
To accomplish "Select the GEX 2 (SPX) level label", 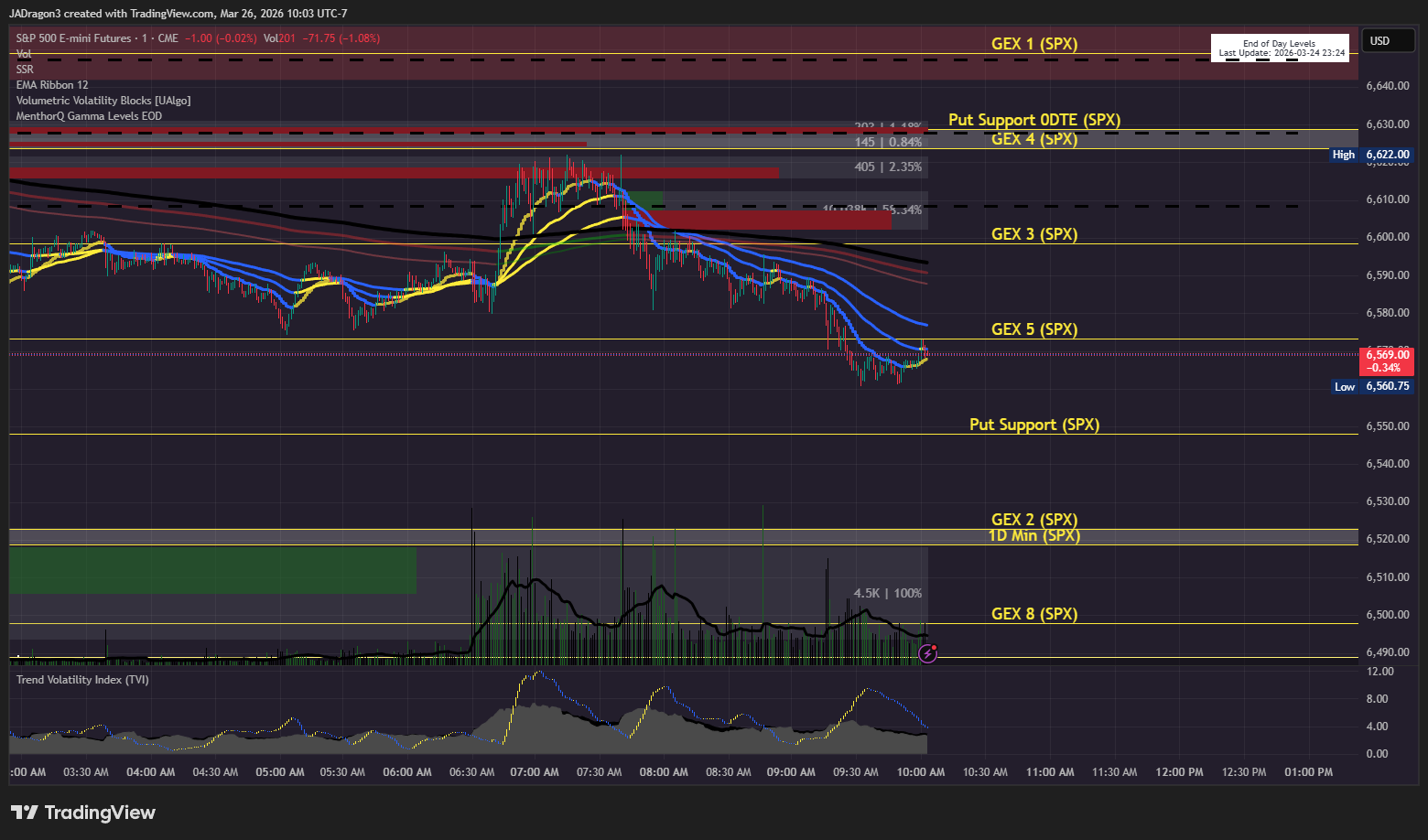I will (1034, 520).
